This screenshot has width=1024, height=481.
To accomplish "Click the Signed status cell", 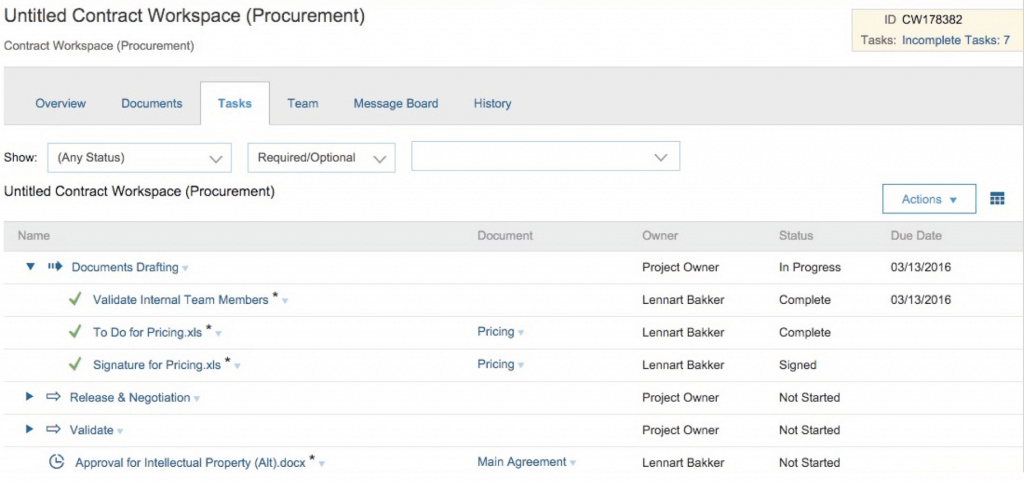I will (797, 365).
